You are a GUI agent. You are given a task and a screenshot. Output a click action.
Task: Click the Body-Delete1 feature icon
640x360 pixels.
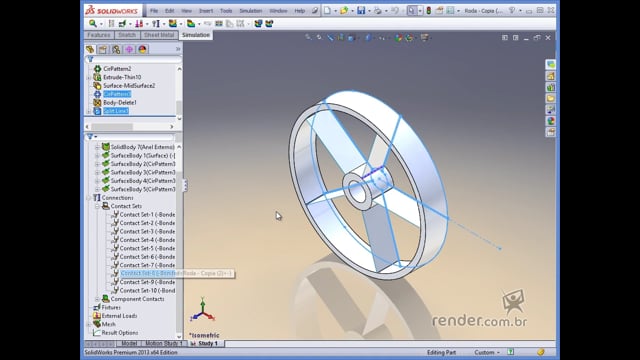[x=97, y=102]
